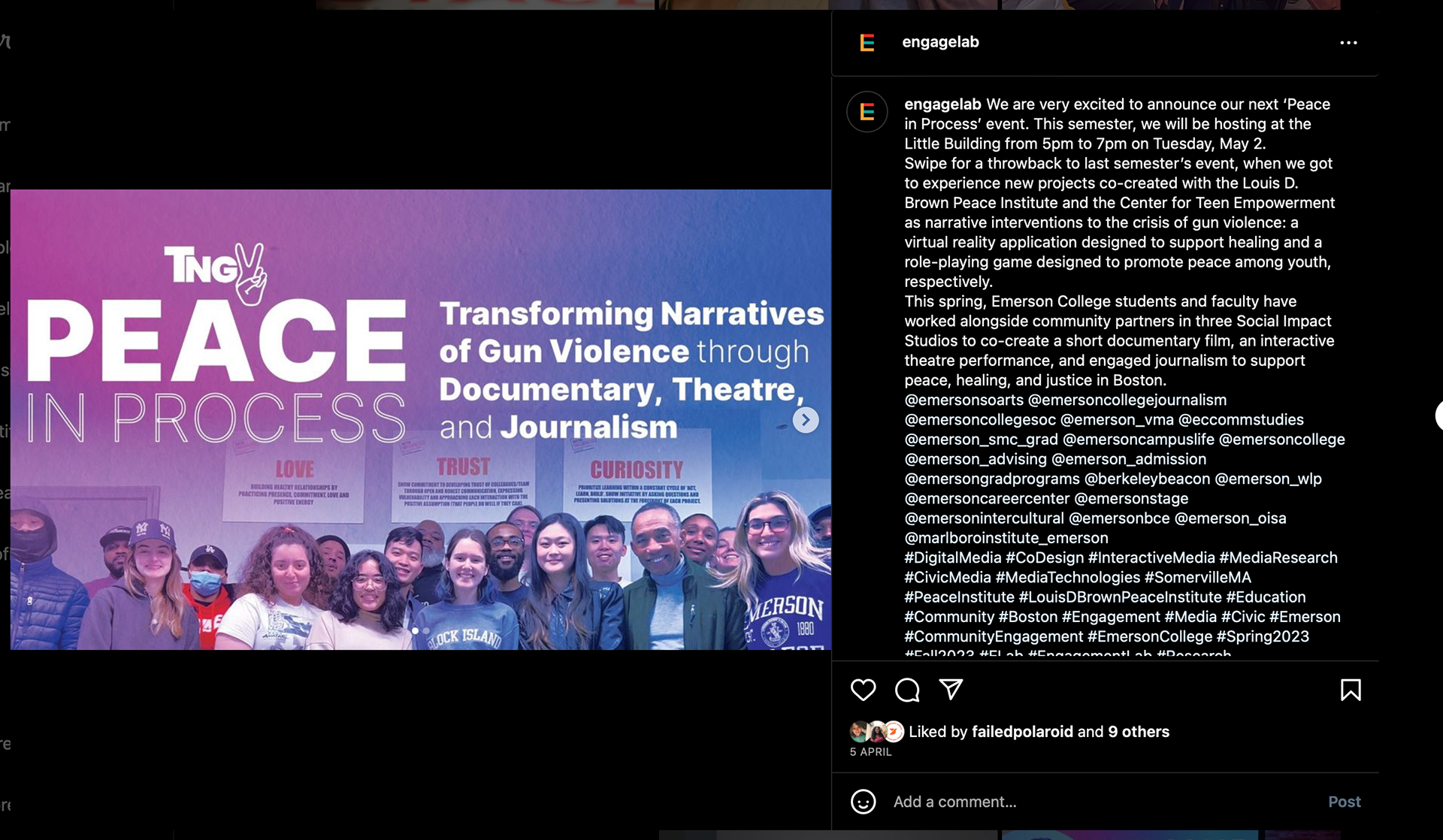
Task: Open the @emersonintercultural mention
Action: click(984, 518)
